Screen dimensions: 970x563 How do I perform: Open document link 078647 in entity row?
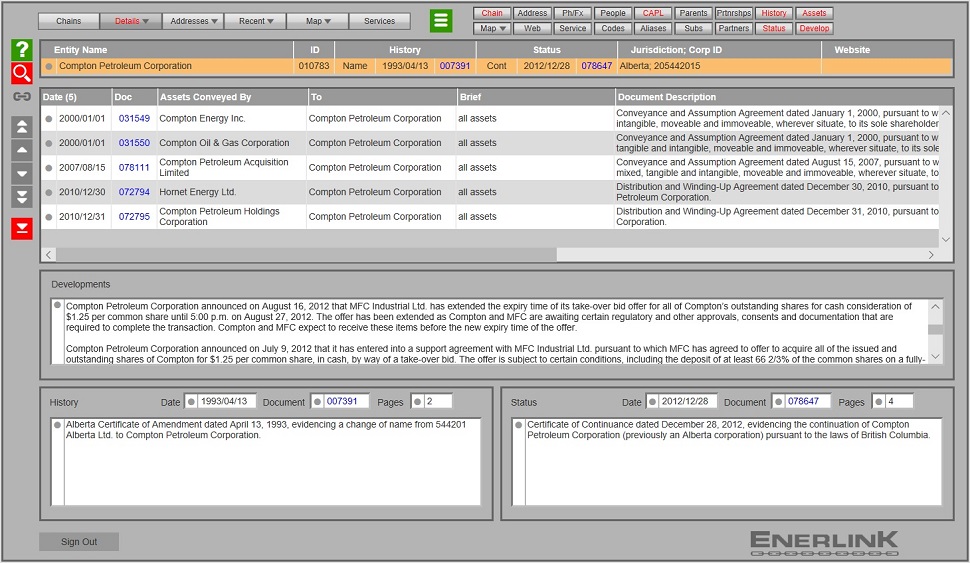(596, 66)
